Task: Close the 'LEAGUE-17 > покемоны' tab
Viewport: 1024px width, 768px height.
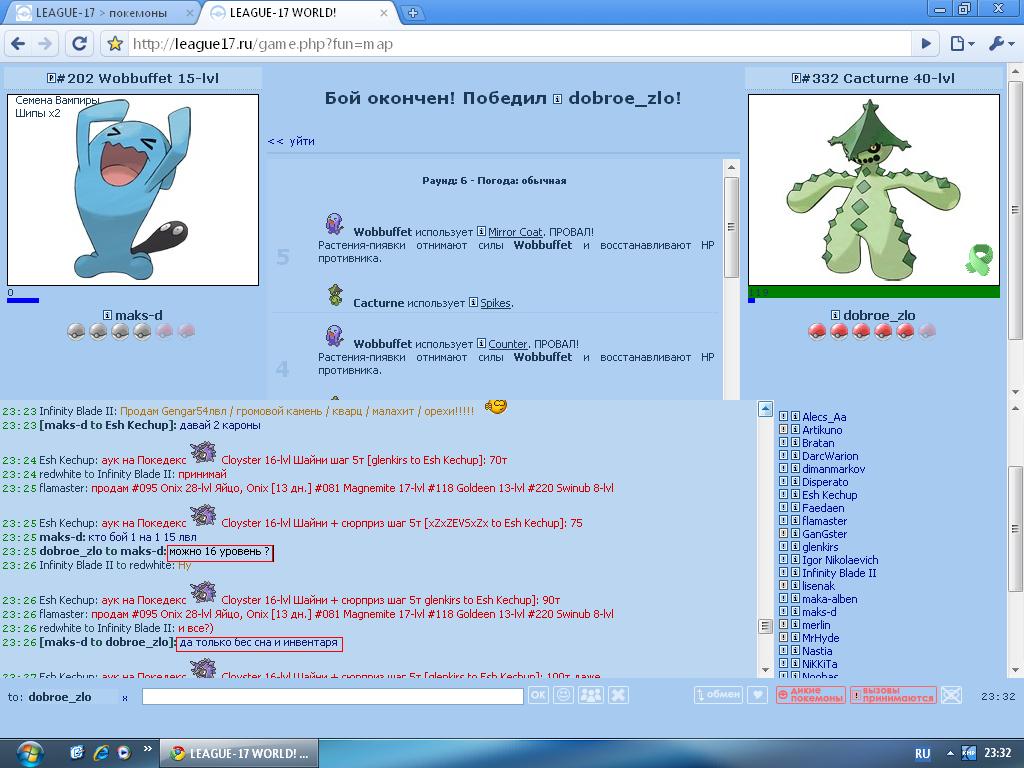Action: (x=189, y=12)
